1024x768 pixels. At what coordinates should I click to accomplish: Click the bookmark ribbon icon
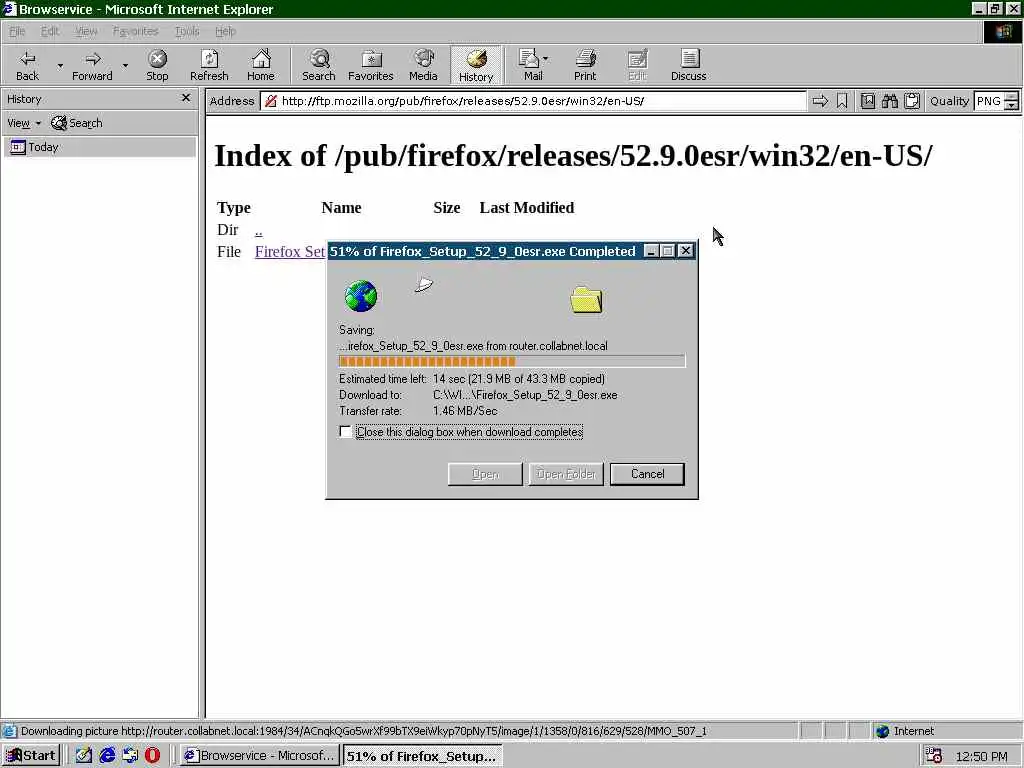pyautogui.click(x=842, y=101)
